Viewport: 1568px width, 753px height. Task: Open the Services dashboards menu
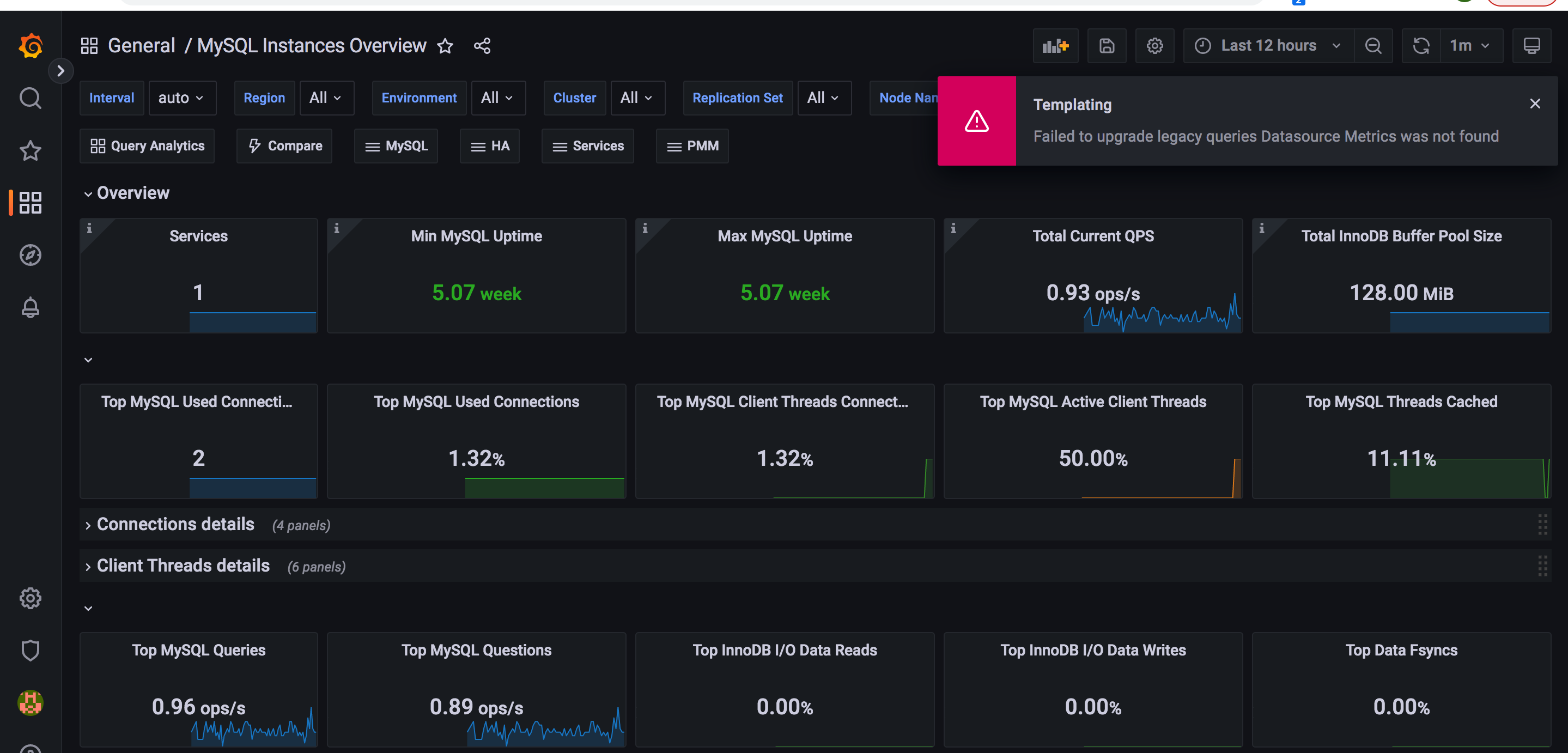point(588,146)
